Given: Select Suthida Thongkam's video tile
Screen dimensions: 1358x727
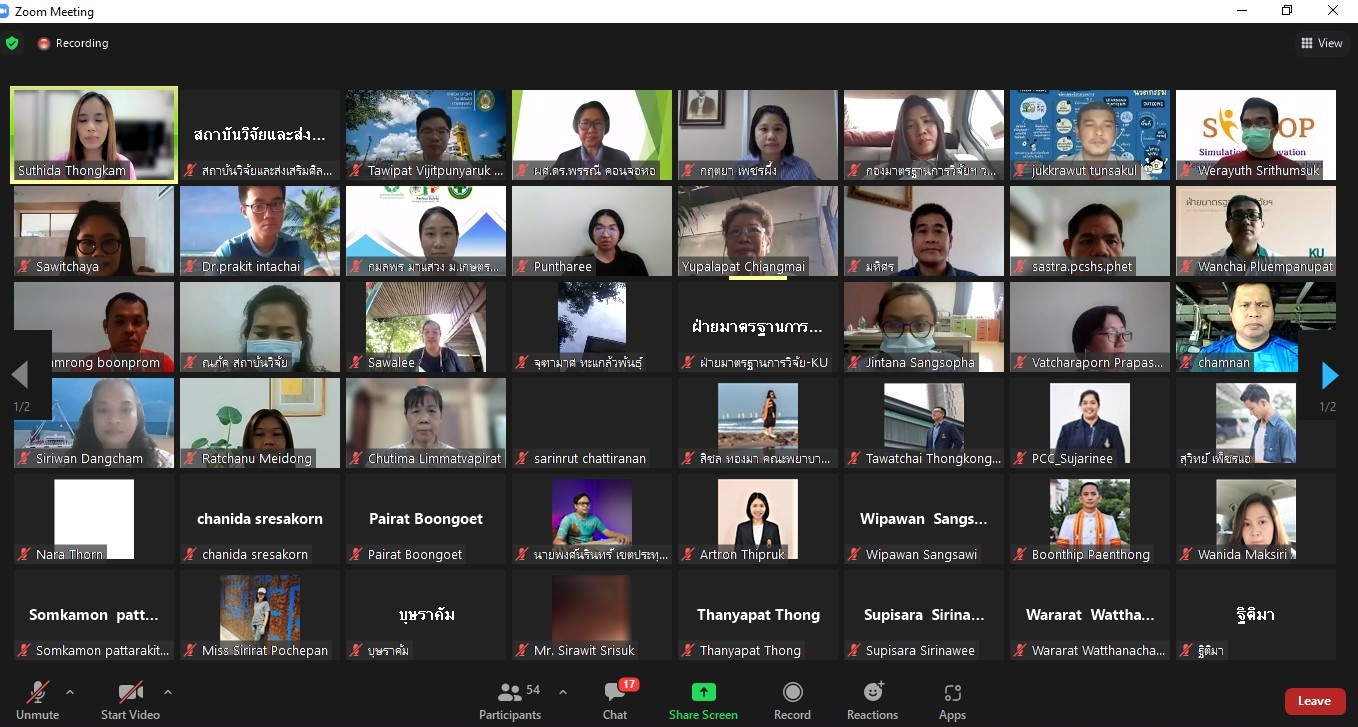Looking at the screenshot, I should click(x=94, y=135).
